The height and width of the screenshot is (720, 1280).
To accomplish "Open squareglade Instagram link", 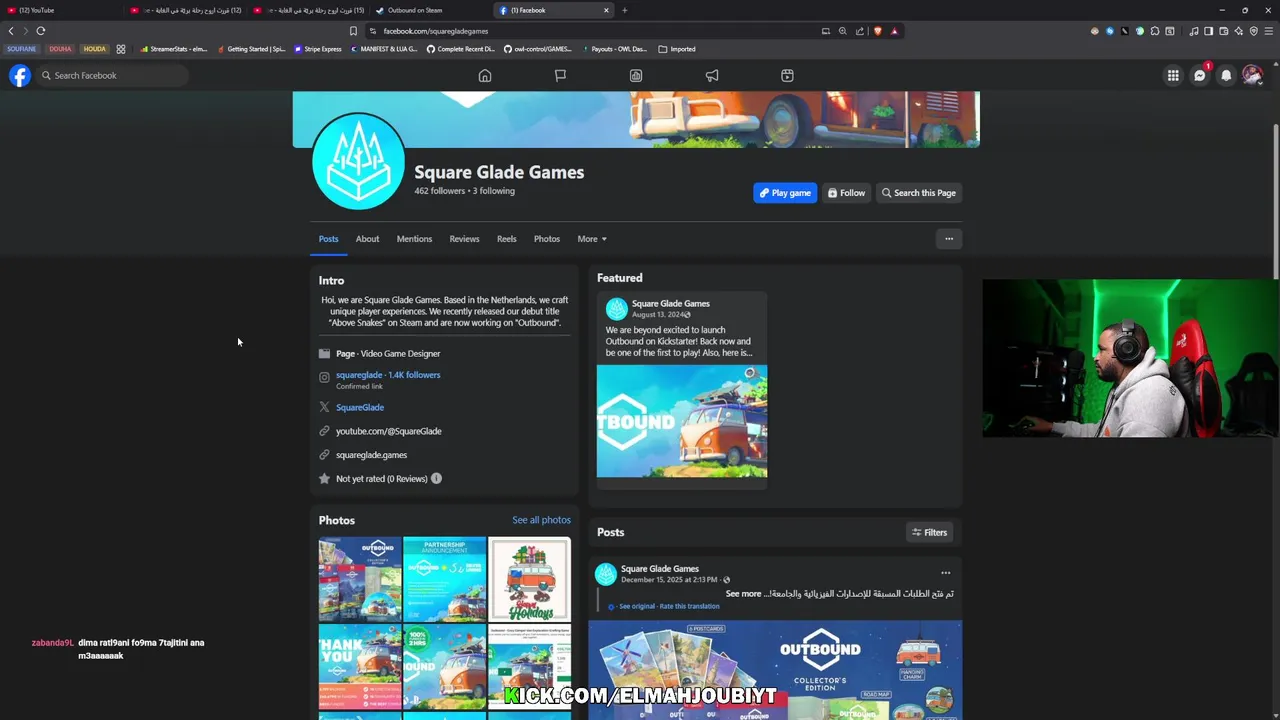I will click(388, 375).
